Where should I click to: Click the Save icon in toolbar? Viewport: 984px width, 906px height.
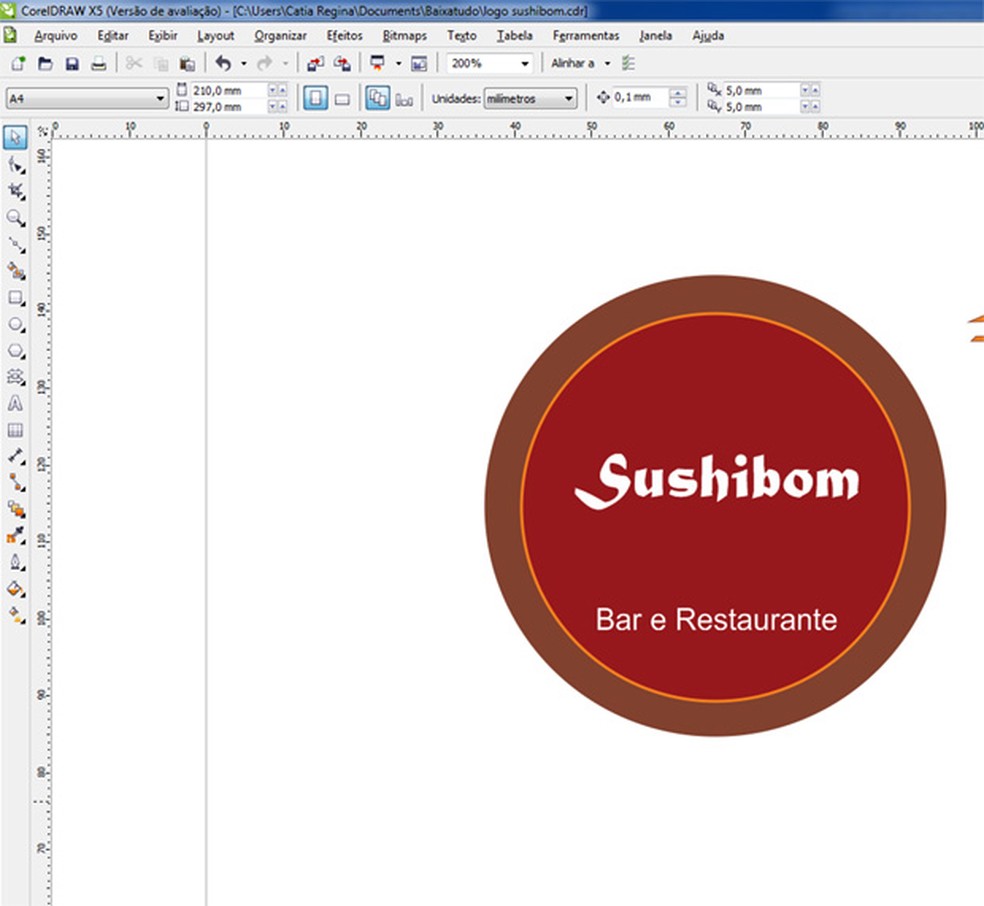tap(72, 63)
